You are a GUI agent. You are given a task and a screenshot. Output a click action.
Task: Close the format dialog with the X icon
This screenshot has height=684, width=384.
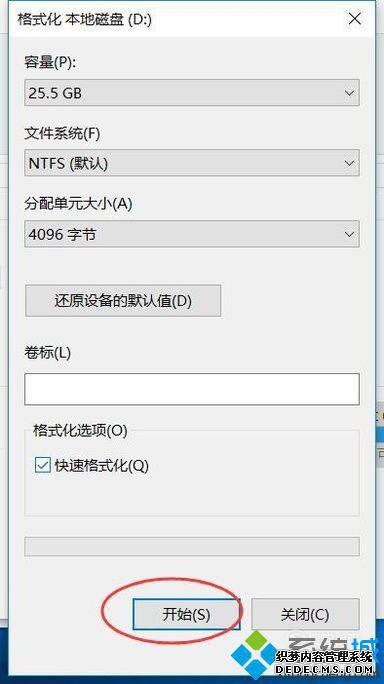point(355,19)
